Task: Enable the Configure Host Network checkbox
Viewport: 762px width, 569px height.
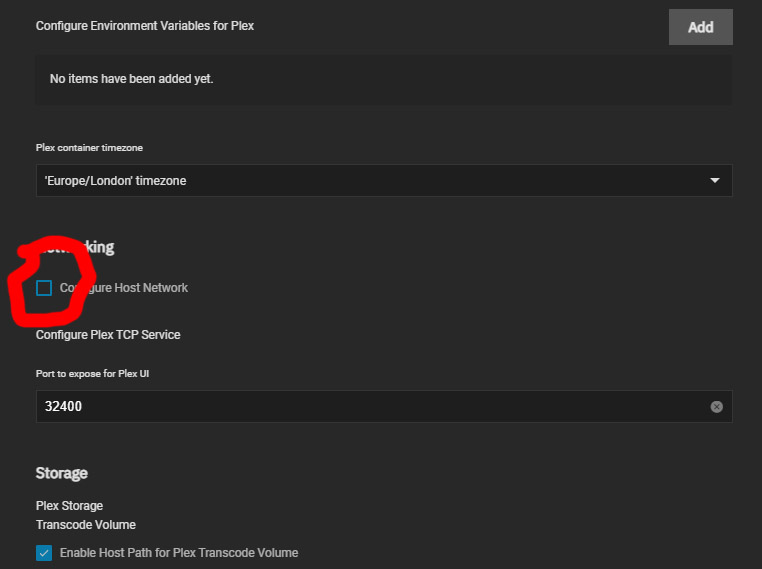Action: (x=44, y=288)
